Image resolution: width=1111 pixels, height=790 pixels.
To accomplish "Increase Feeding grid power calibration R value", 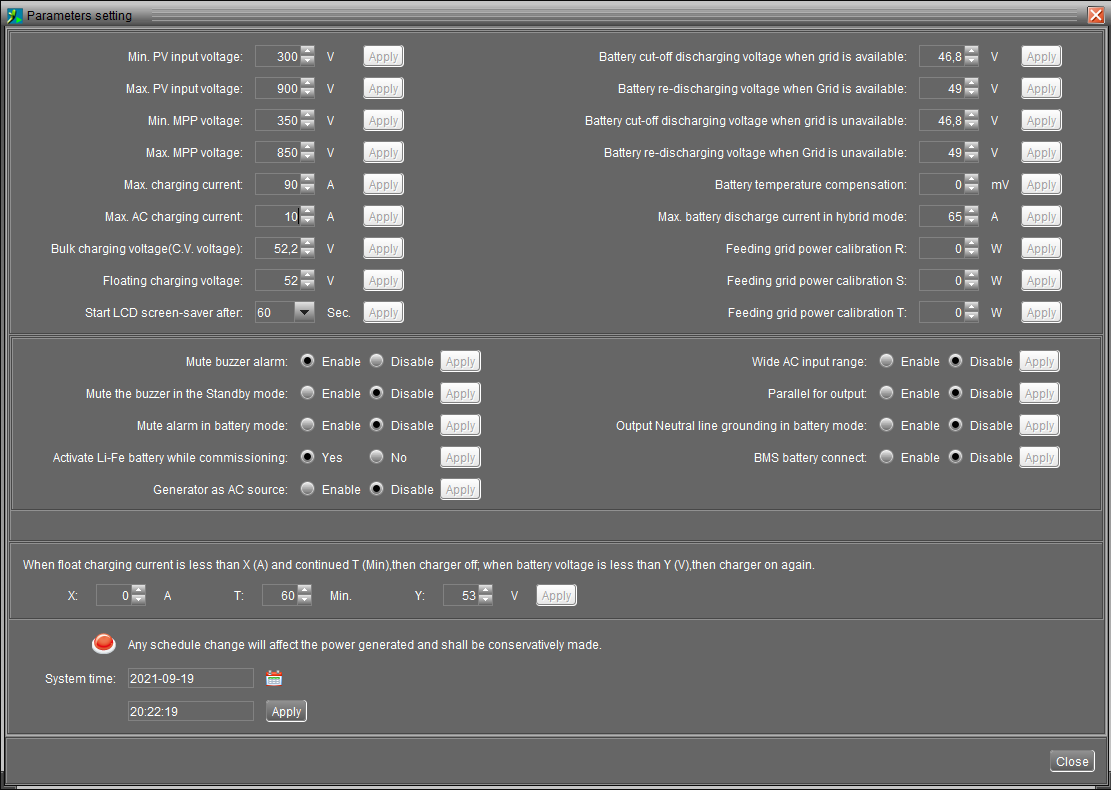I will click(972, 244).
